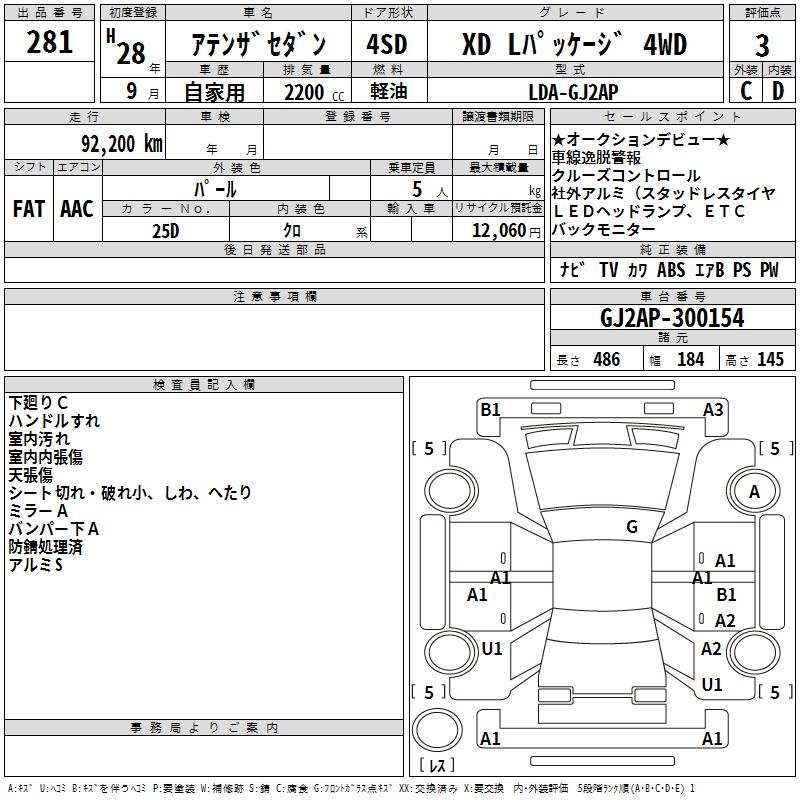This screenshot has width=800, height=800.
Task: Select the first registration year 'H28'
Action: 127,47
